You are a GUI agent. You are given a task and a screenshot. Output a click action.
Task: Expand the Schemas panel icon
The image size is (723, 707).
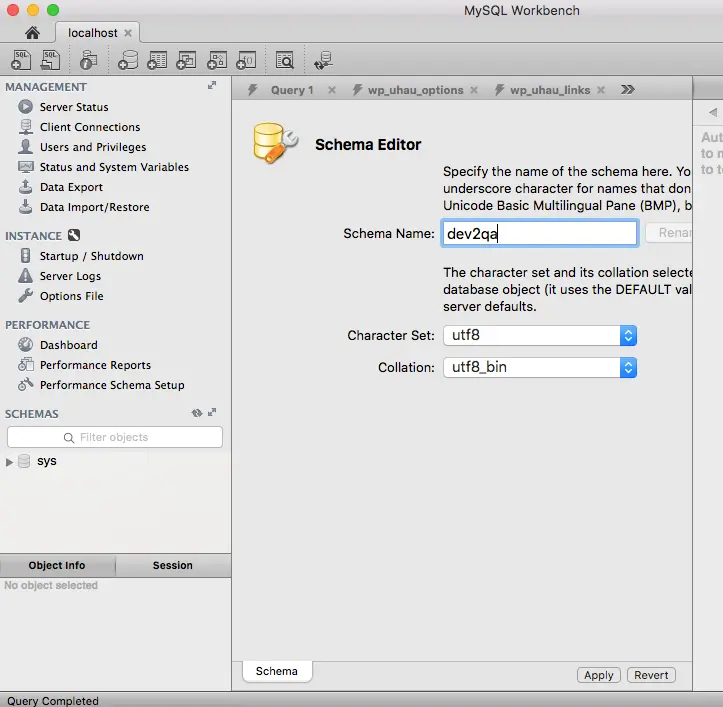click(x=212, y=412)
